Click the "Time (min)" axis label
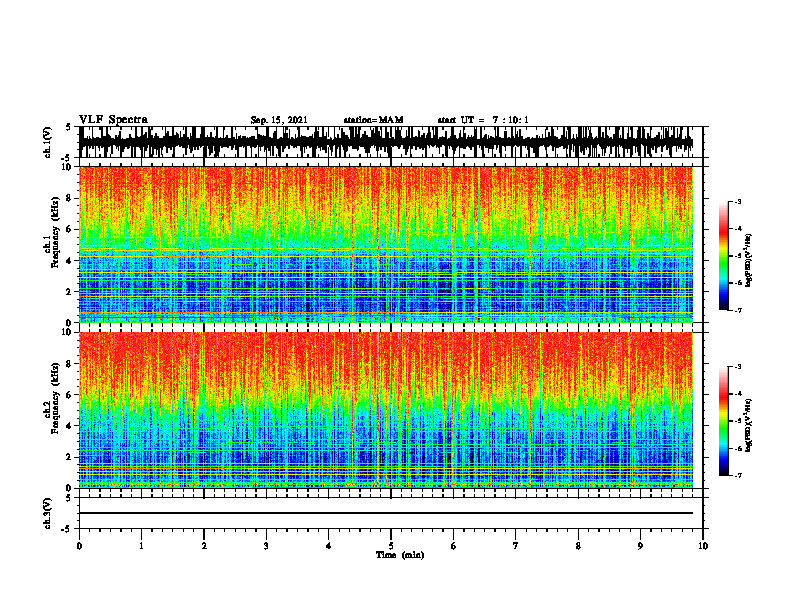This screenshot has height=612, width=792. pyautogui.click(x=400, y=555)
